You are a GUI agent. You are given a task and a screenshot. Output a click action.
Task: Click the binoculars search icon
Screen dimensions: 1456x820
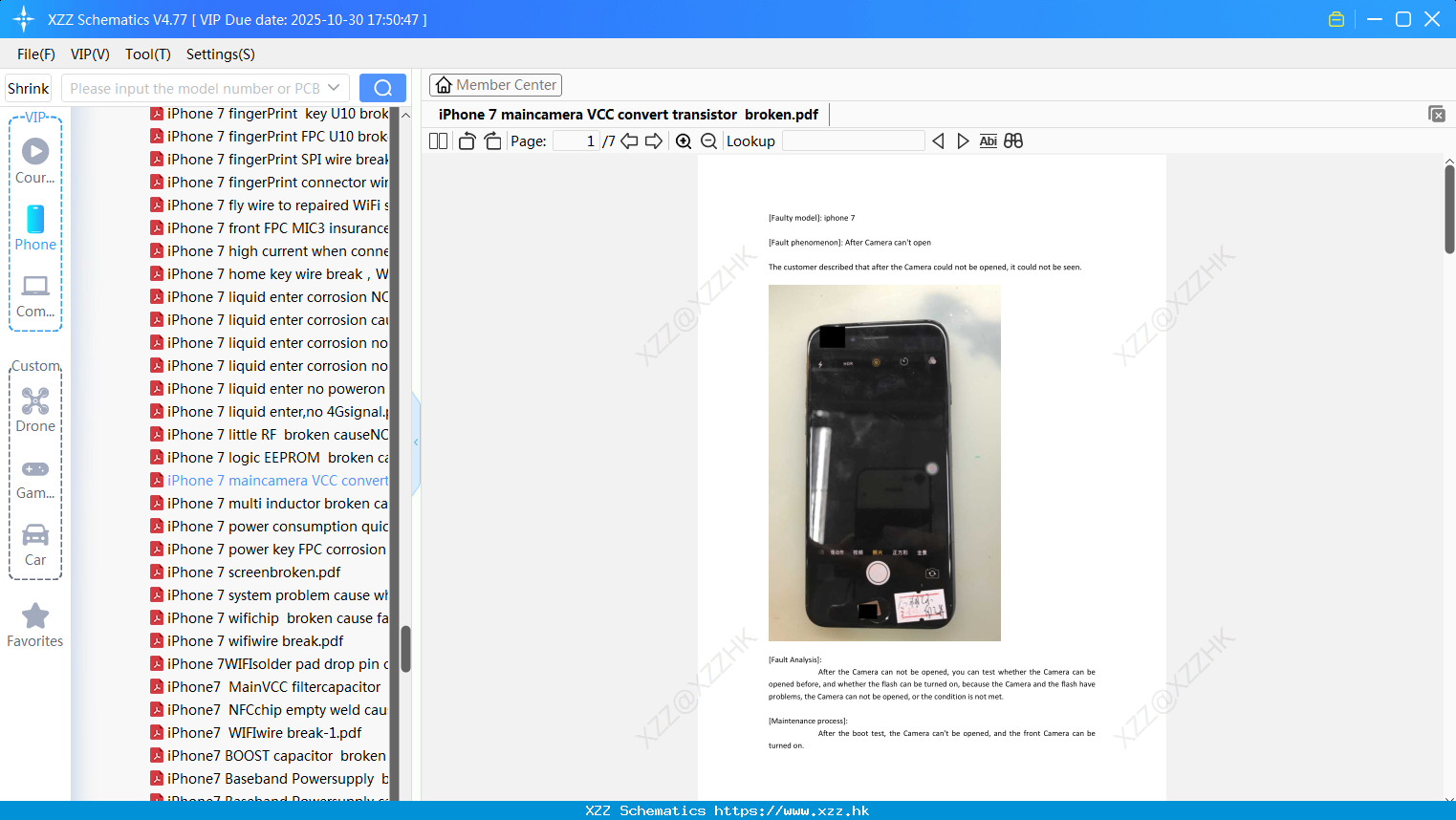point(1013,141)
